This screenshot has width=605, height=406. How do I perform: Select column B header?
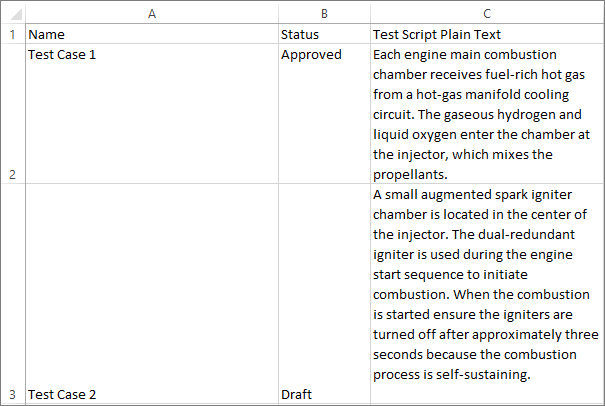324,13
